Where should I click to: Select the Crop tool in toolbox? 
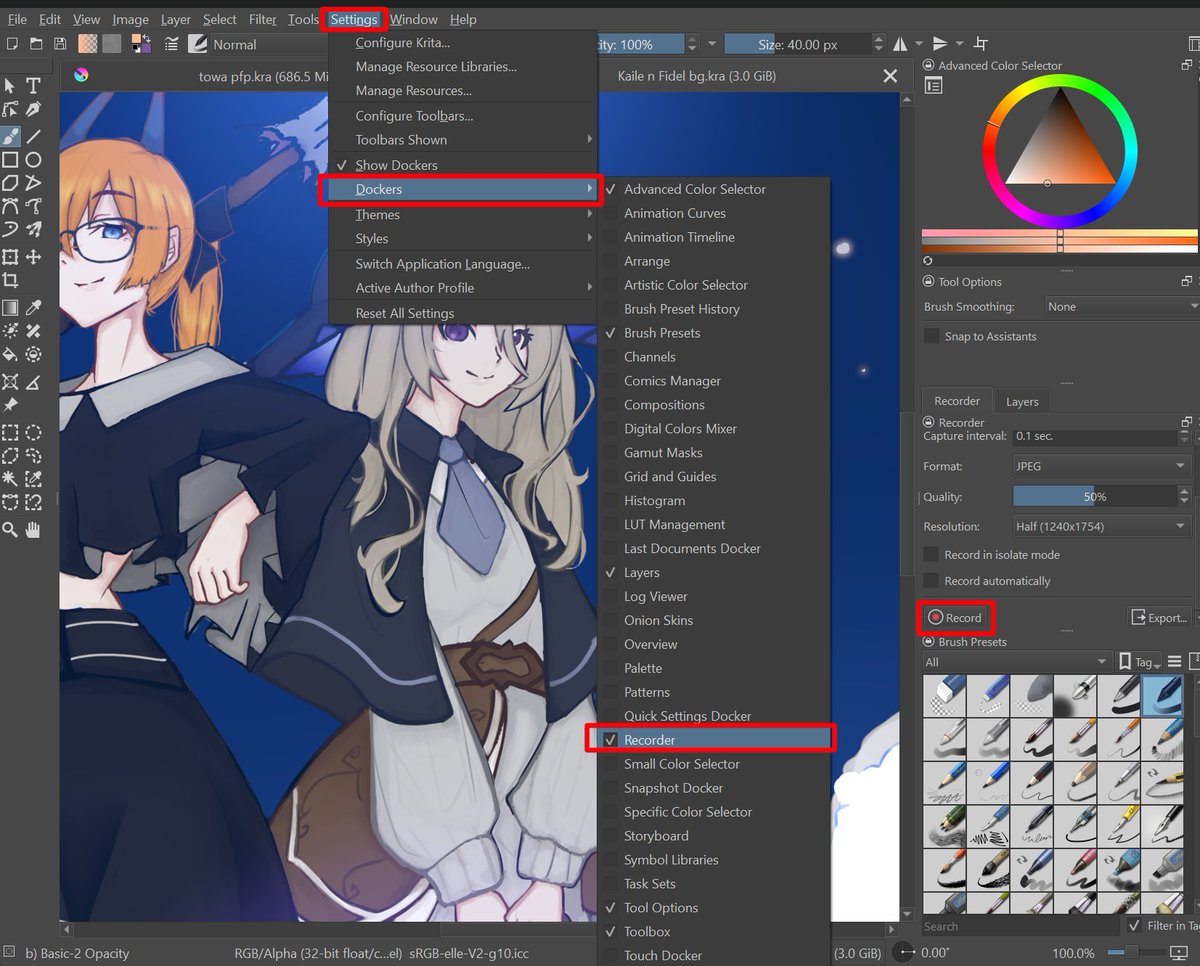(x=10, y=281)
